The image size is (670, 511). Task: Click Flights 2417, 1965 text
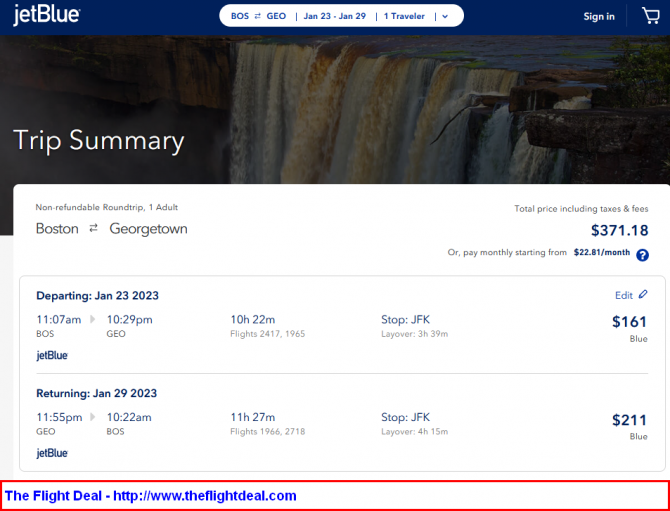[267, 334]
